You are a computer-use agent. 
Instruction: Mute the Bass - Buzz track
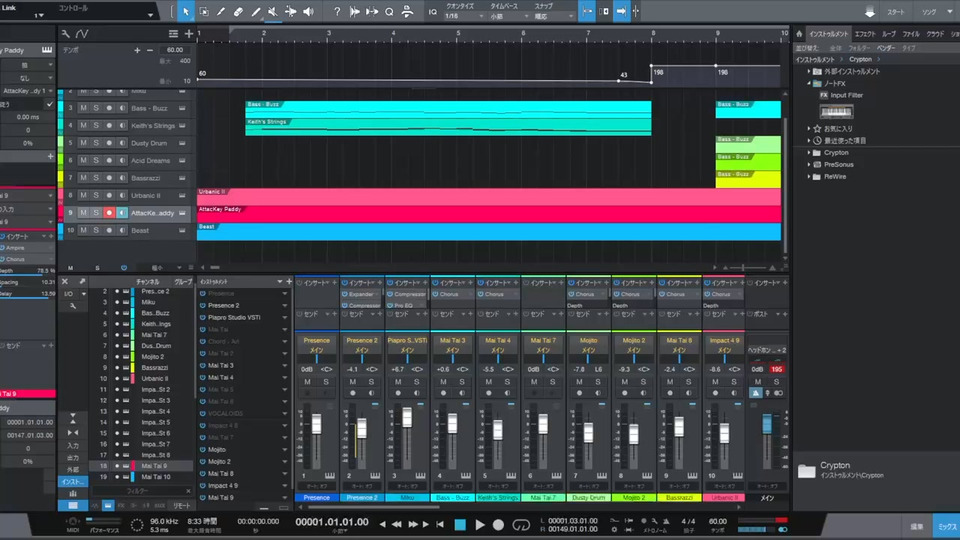click(x=84, y=108)
